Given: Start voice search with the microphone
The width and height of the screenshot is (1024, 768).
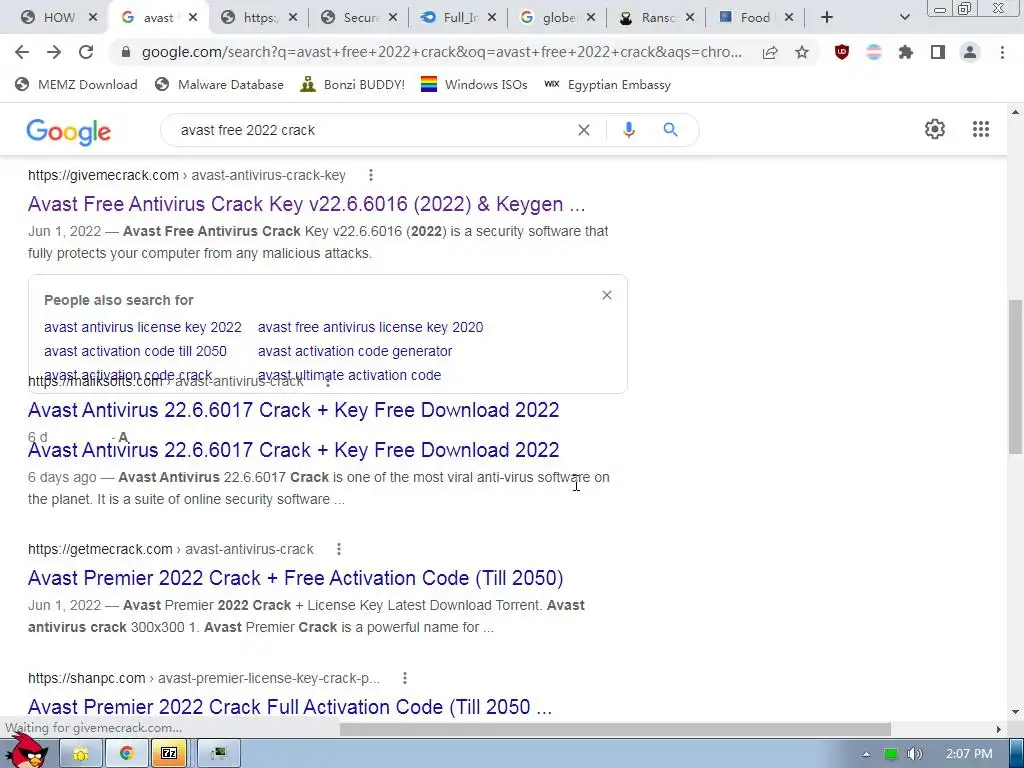Looking at the screenshot, I should pos(628,130).
